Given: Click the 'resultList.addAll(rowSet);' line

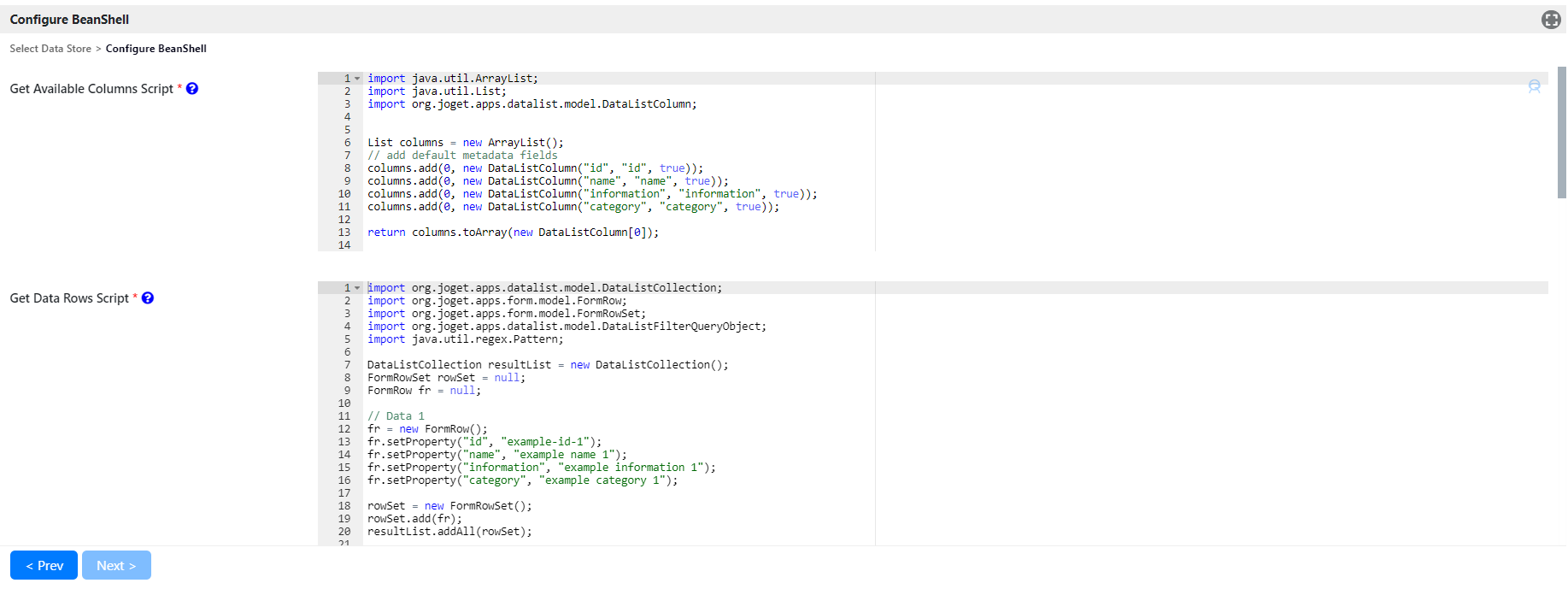Looking at the screenshot, I should tap(449, 532).
